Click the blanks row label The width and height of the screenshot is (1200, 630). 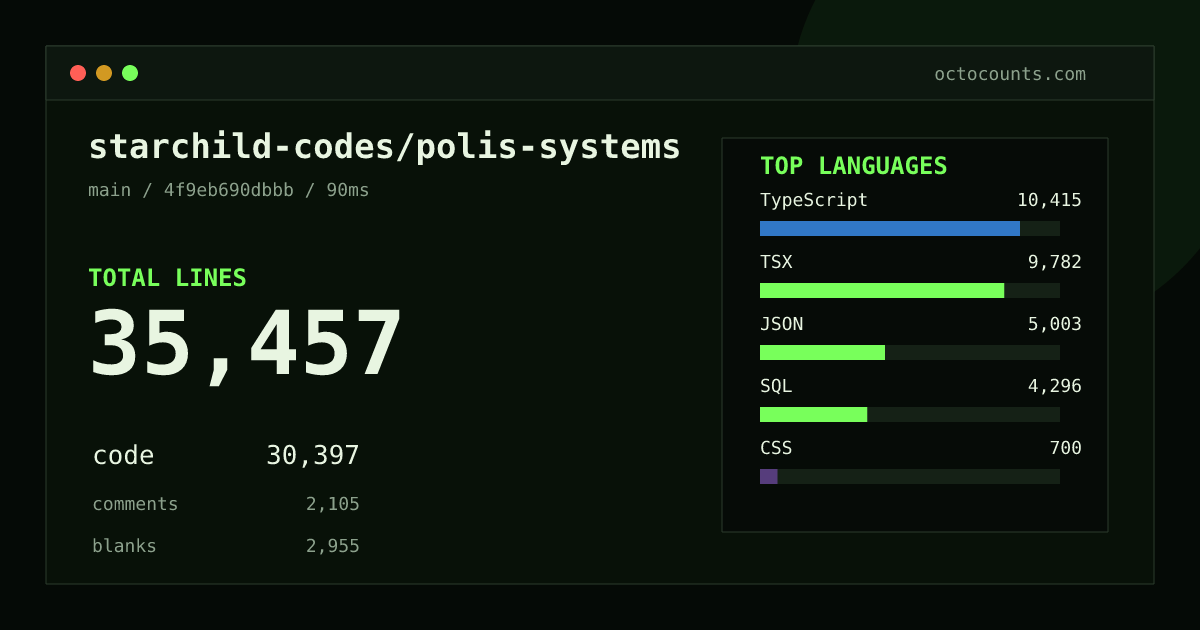[124, 546]
